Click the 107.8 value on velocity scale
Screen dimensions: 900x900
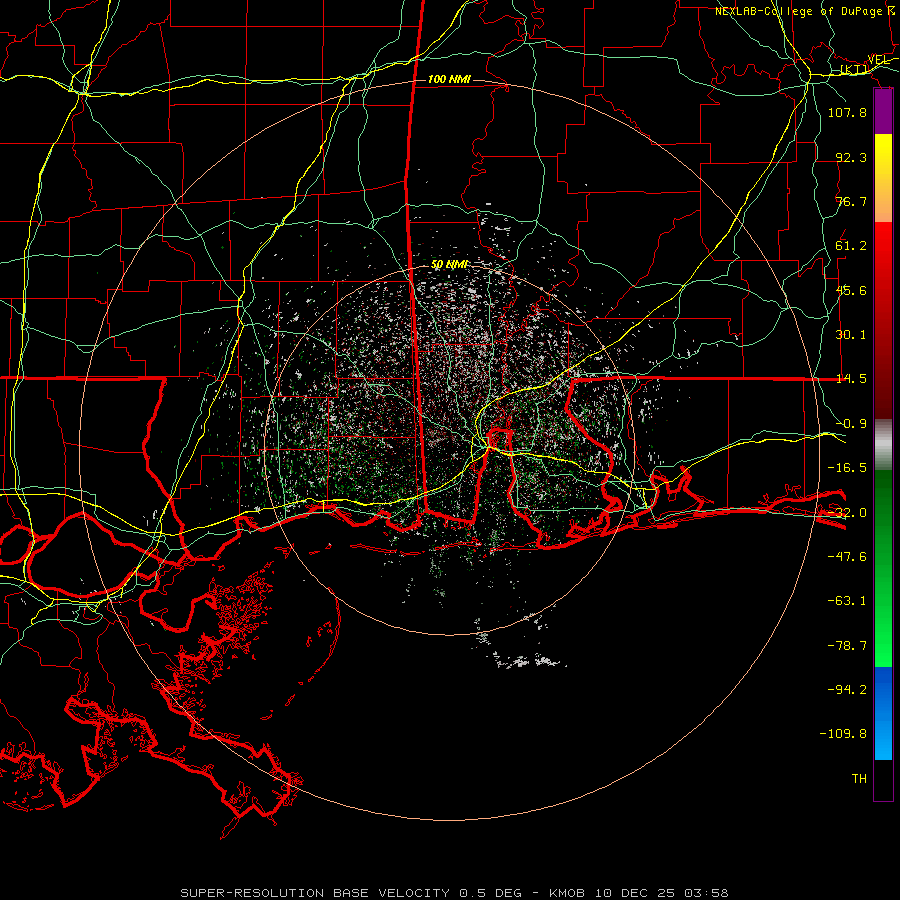tap(847, 112)
